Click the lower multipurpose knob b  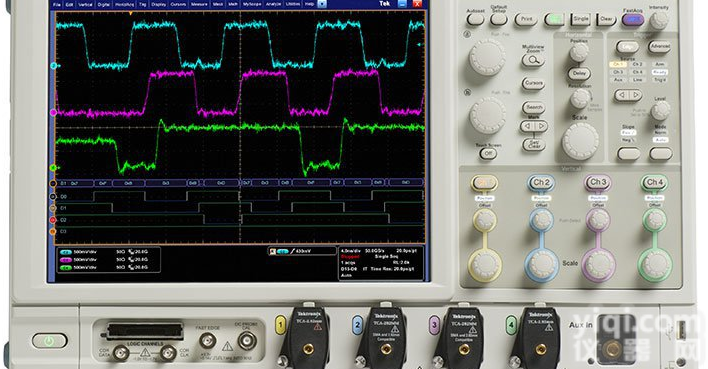click(487, 116)
